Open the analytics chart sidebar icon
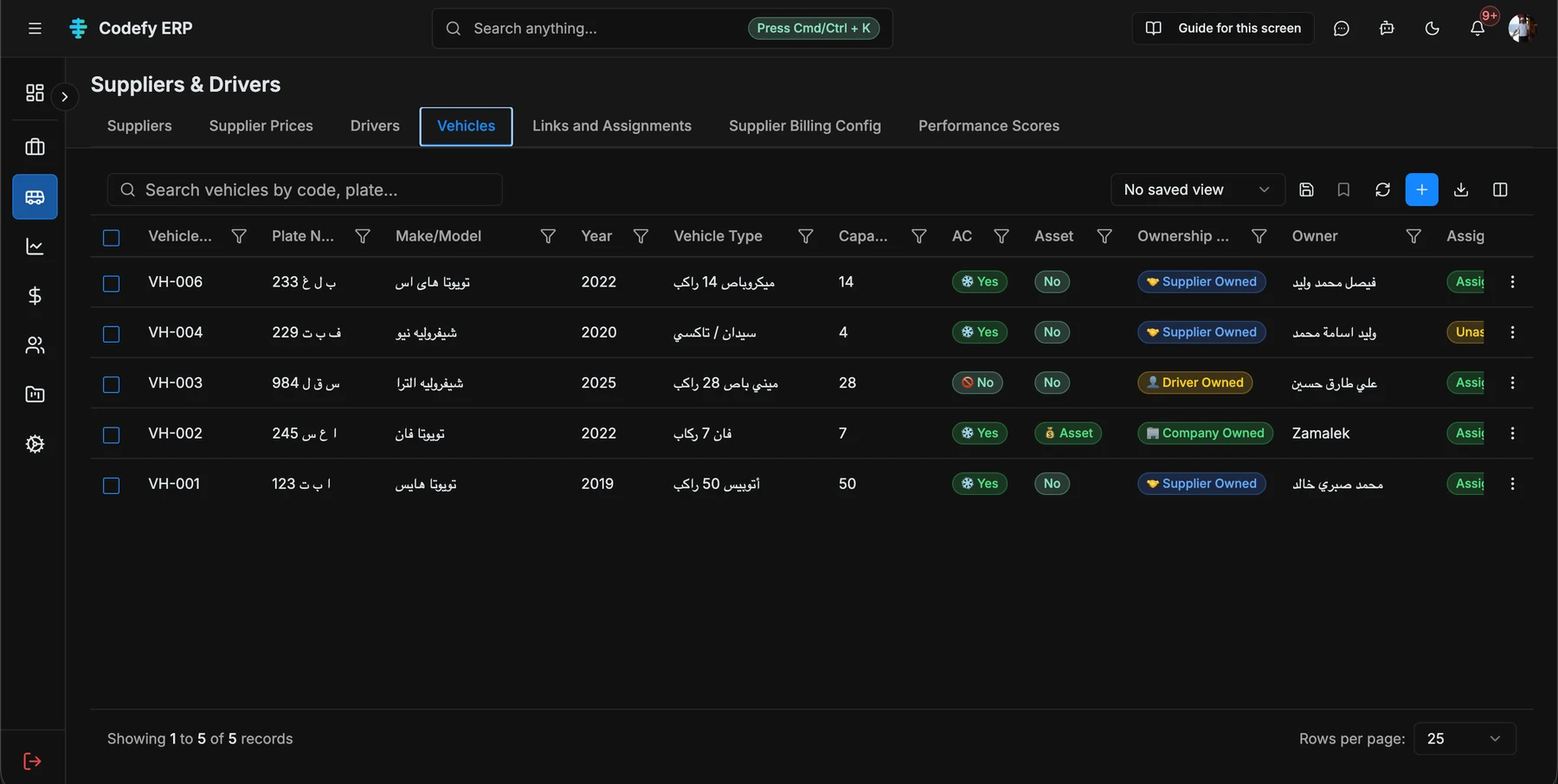Image resolution: width=1558 pixels, height=784 pixels. (35, 247)
